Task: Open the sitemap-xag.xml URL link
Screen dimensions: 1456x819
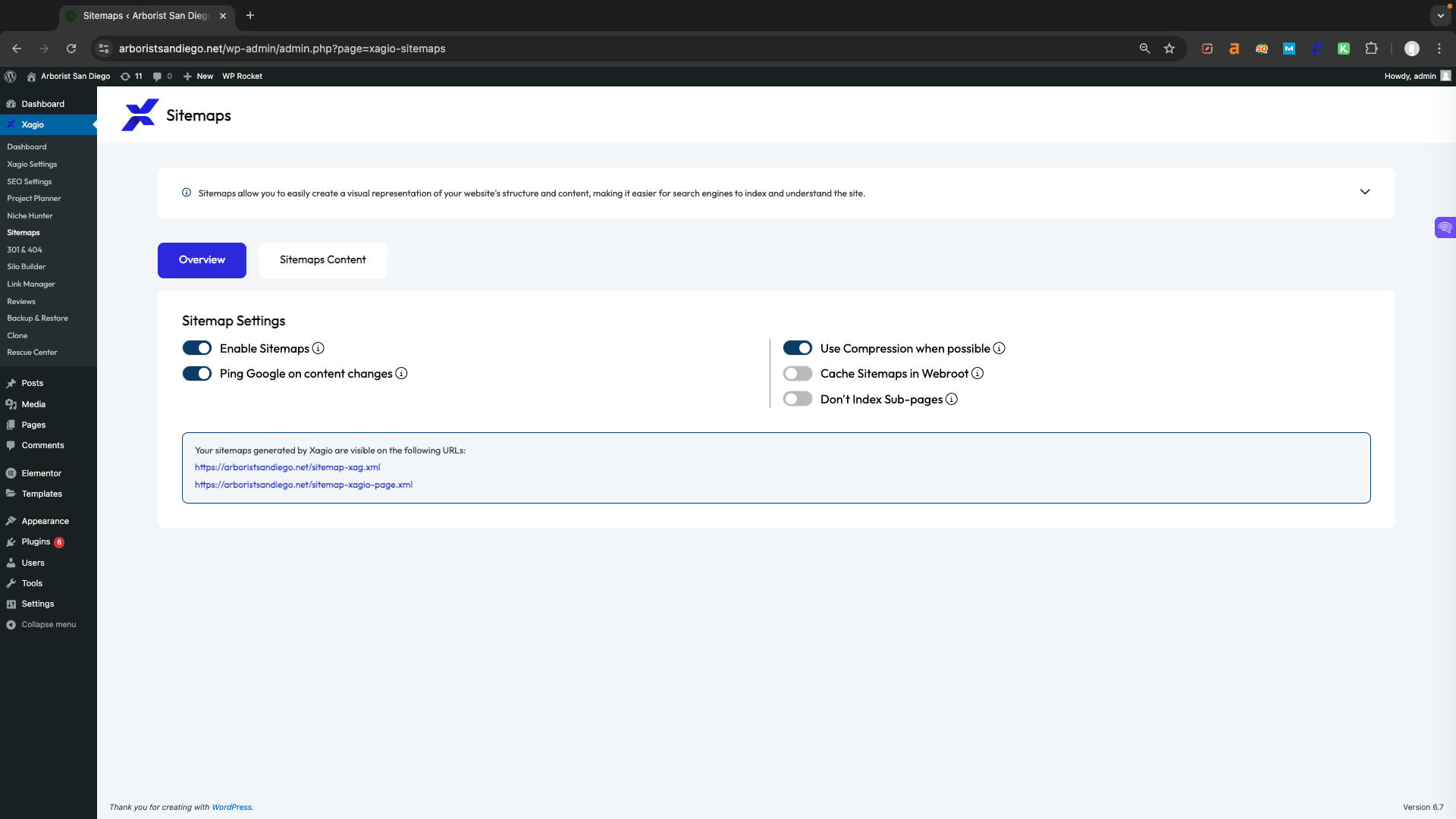Action: tap(287, 468)
